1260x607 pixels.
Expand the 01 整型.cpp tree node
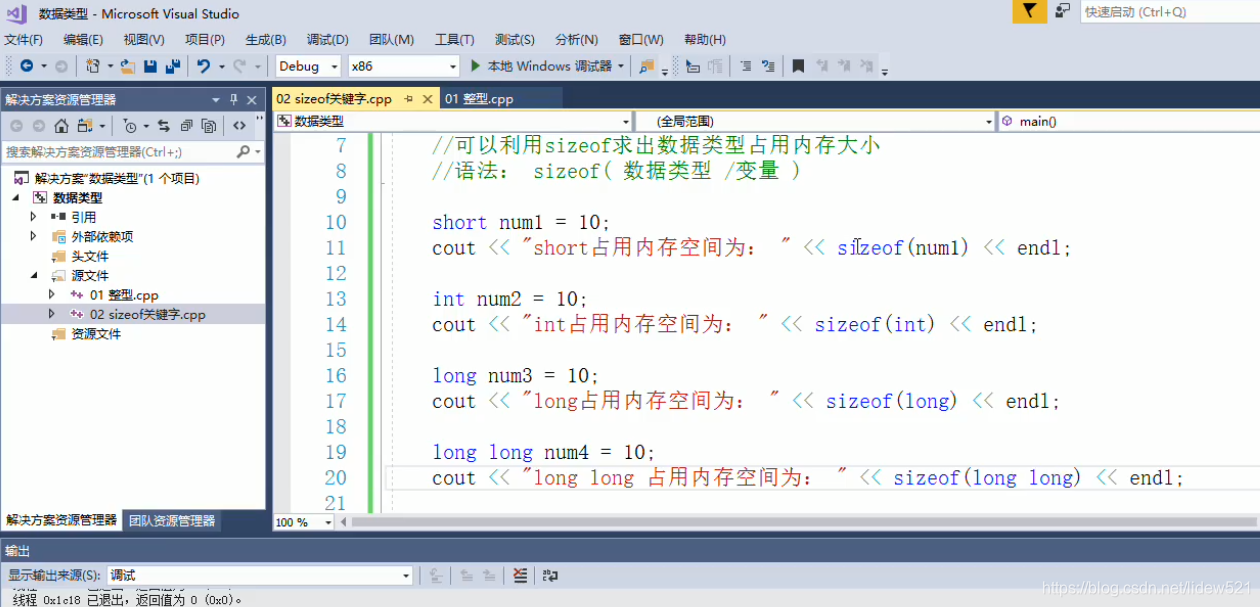53,295
